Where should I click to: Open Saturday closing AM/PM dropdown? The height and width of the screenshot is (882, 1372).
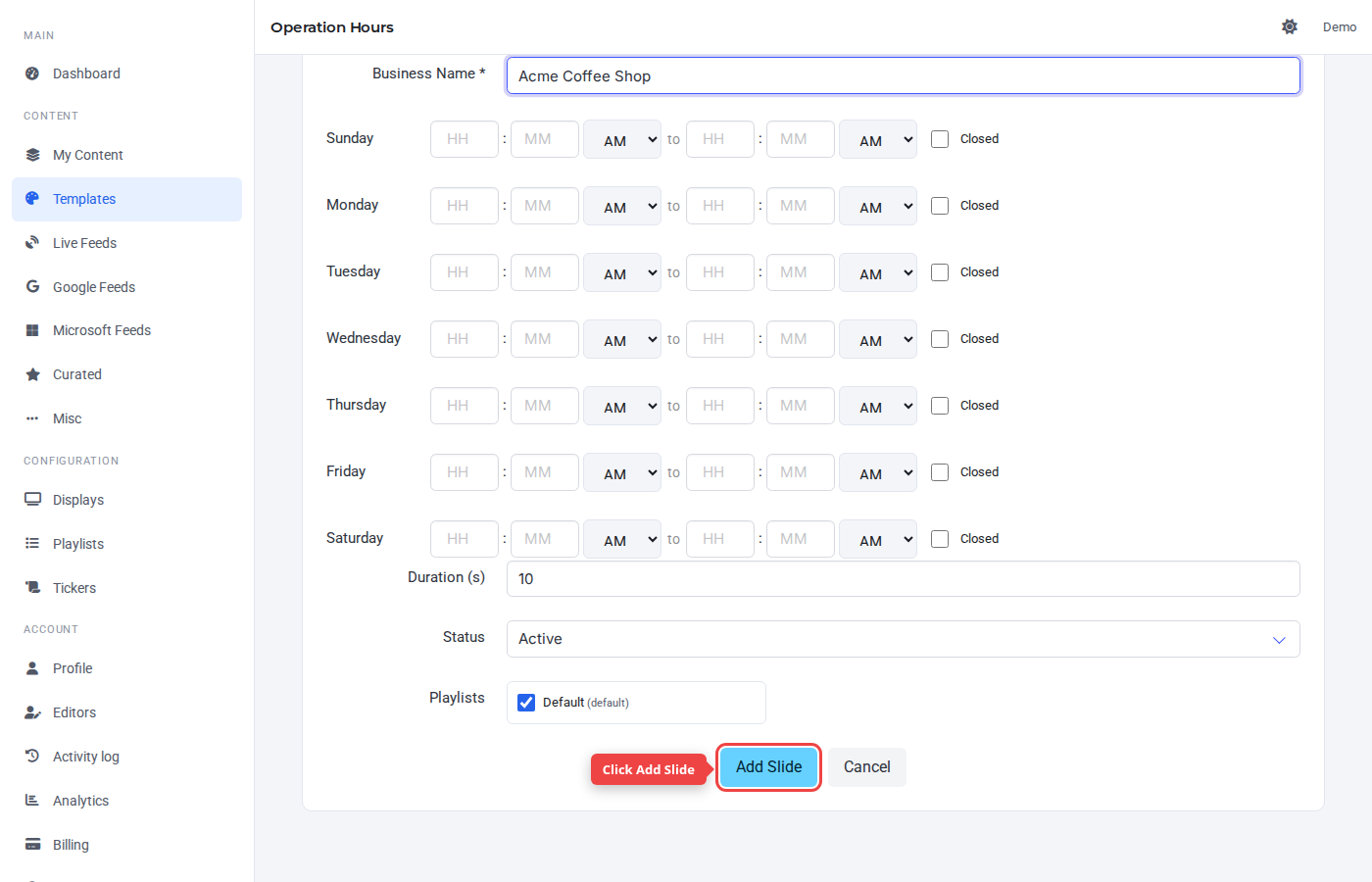click(x=878, y=539)
